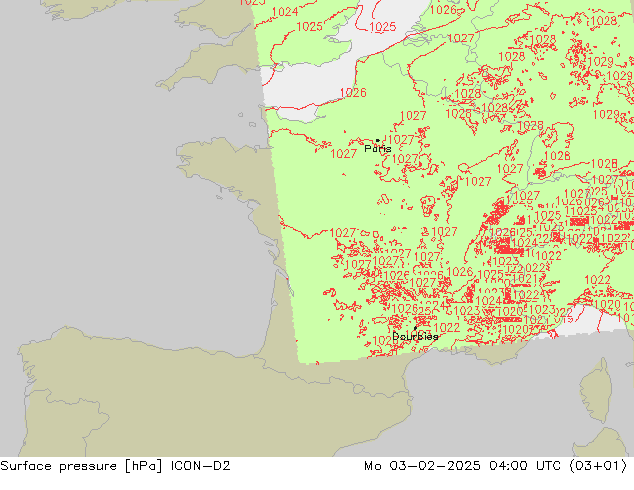Image resolution: width=634 pixels, height=490 pixels.
Task: Click the 1024 isobar label at the top
Action: [285, 12]
